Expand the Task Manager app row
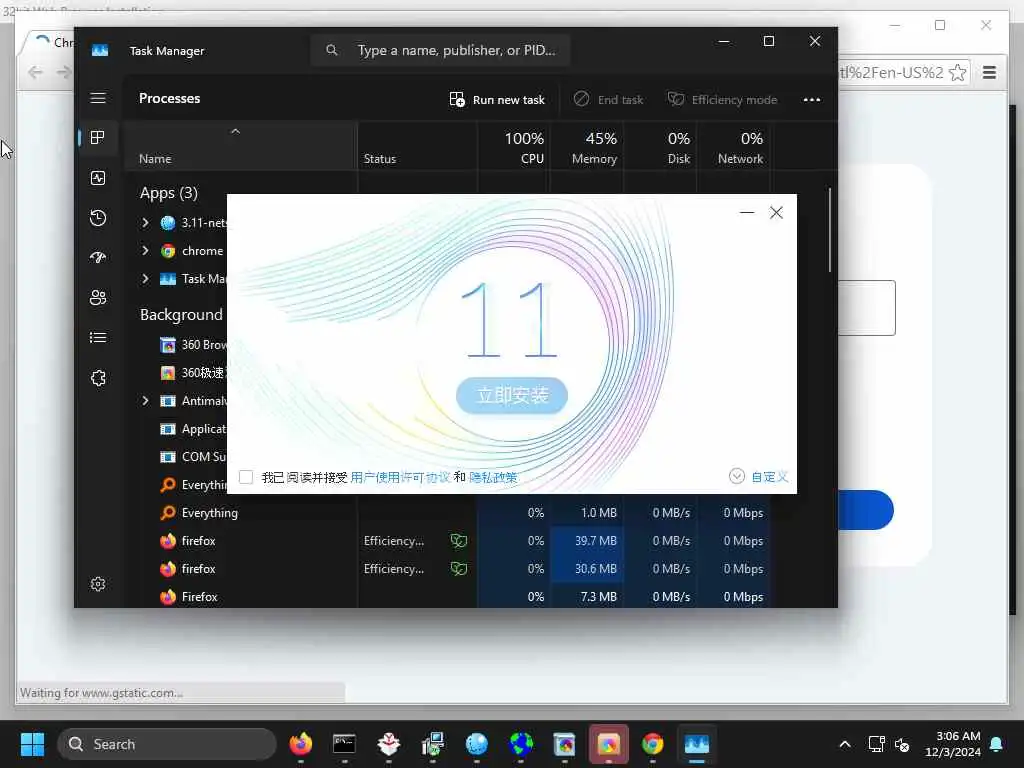 (x=146, y=279)
